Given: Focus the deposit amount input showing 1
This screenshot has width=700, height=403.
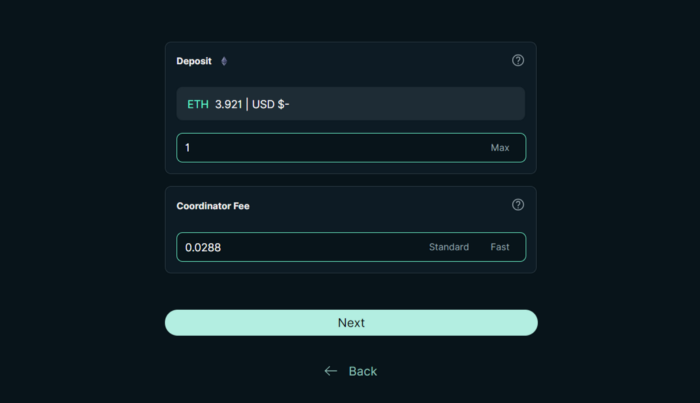Looking at the screenshot, I should 330,148.
